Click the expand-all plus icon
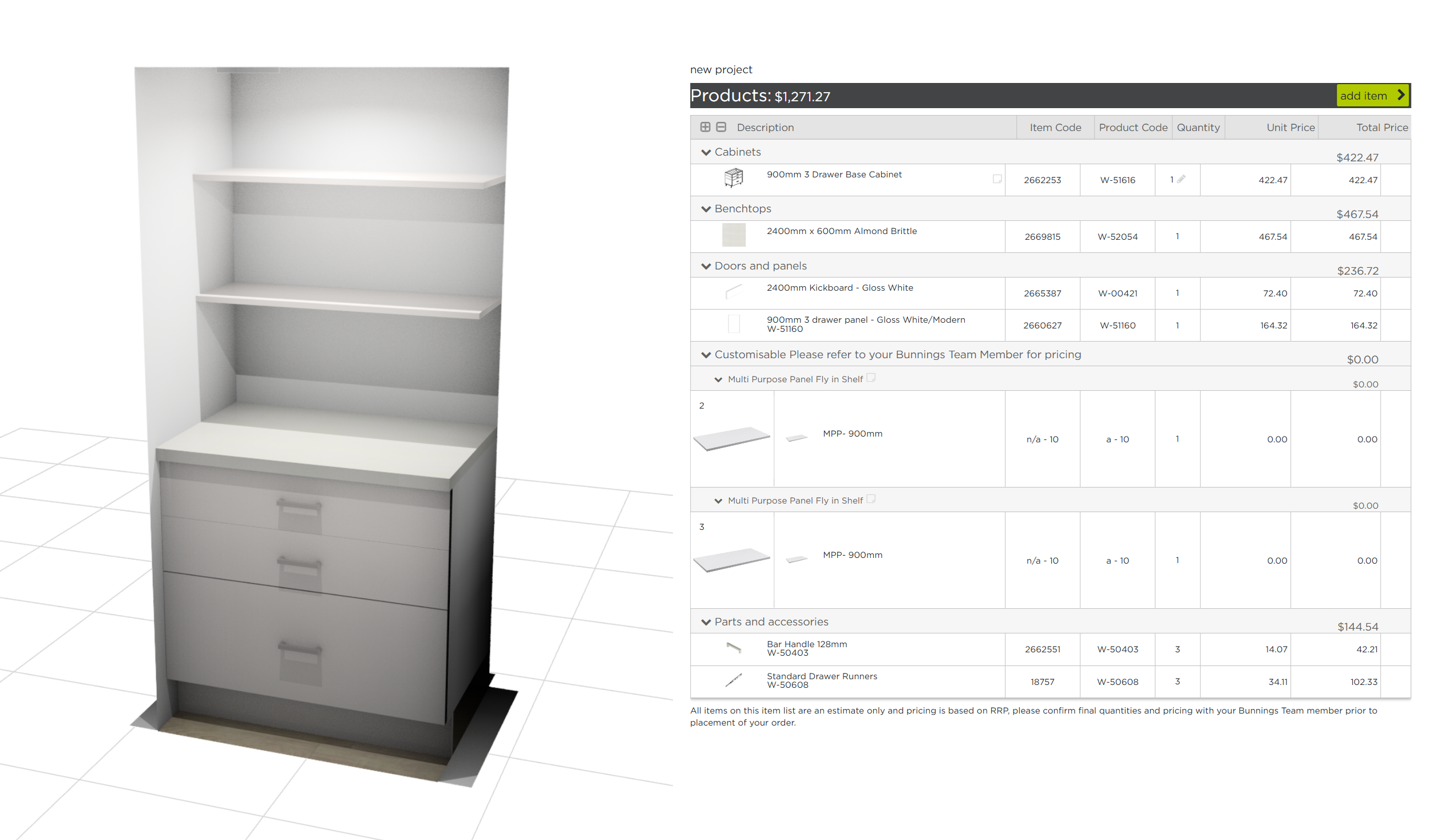 point(705,127)
